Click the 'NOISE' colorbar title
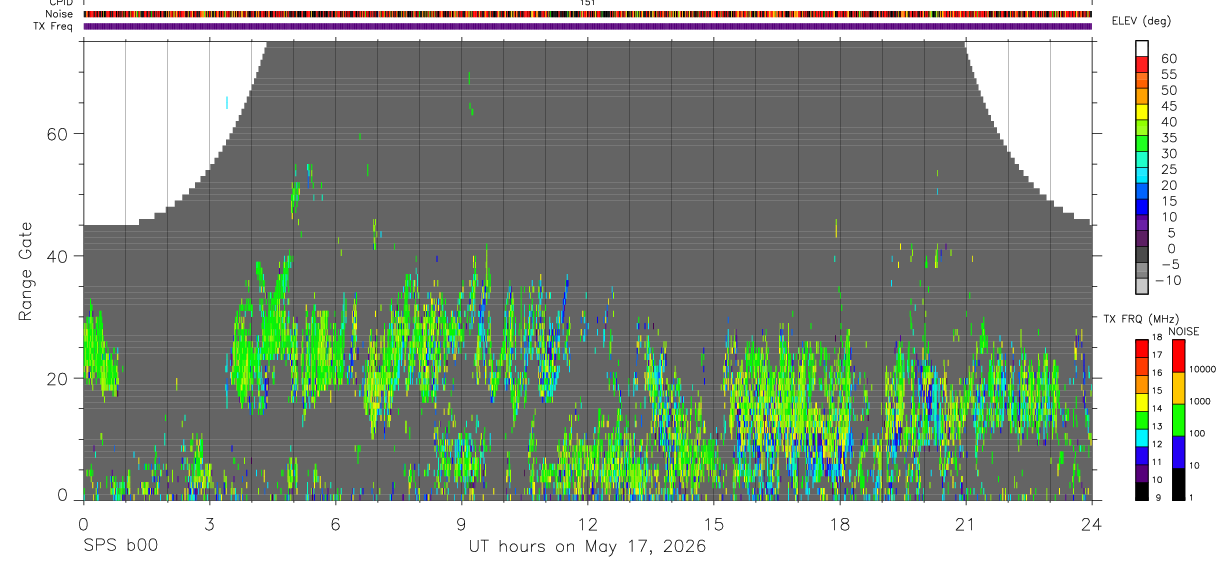 [1183, 331]
